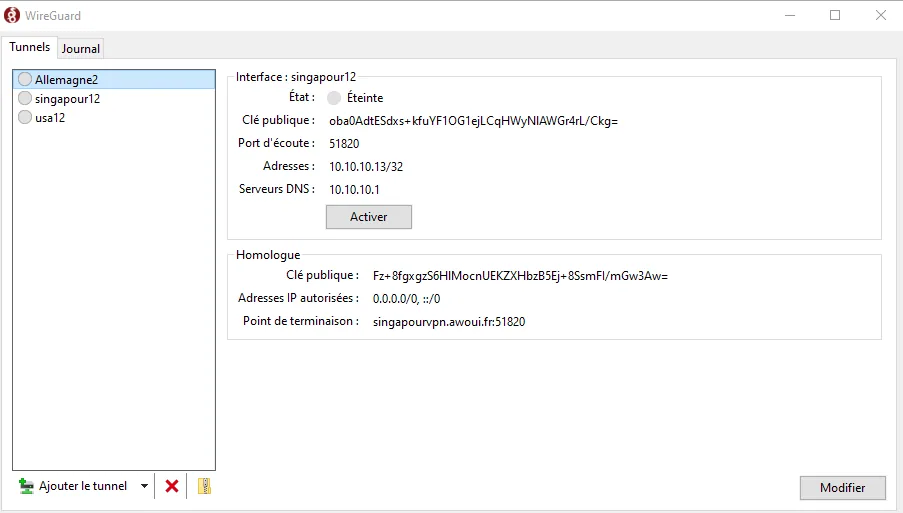Click endpoint singapourvpn.awoui.fr:51820
Viewport: 903px width, 513px height.
(449, 322)
